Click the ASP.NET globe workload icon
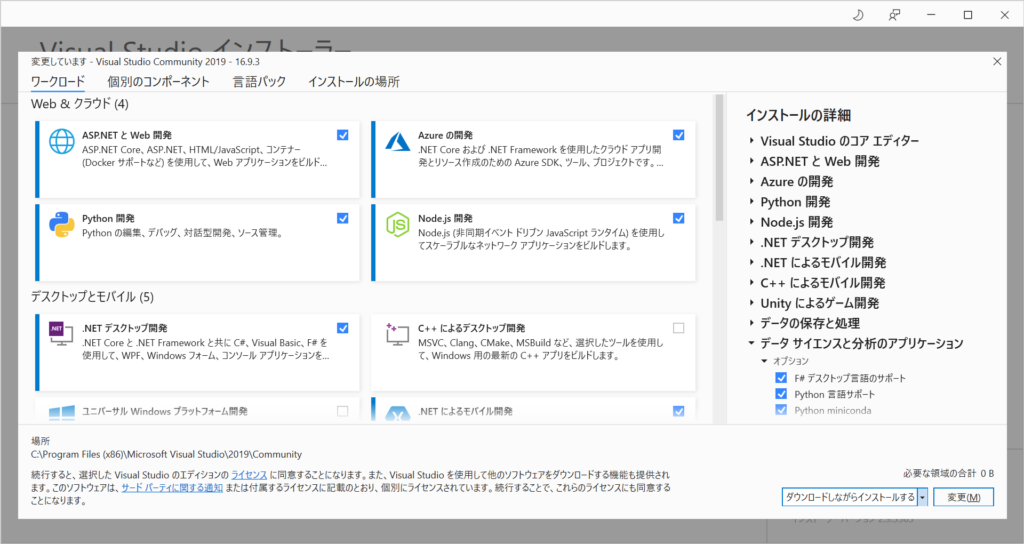 pyautogui.click(x=61, y=141)
